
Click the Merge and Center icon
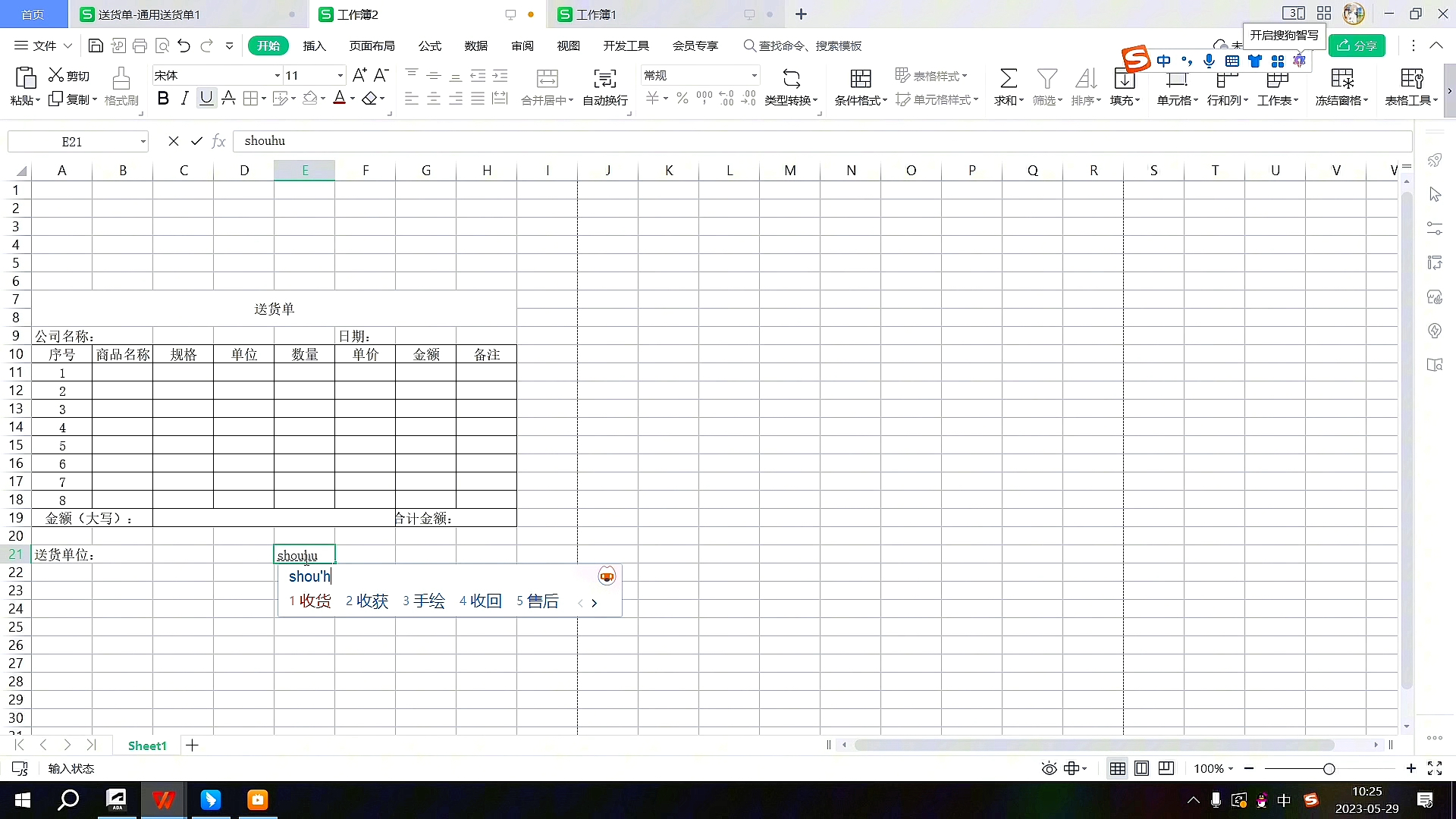coord(547,79)
